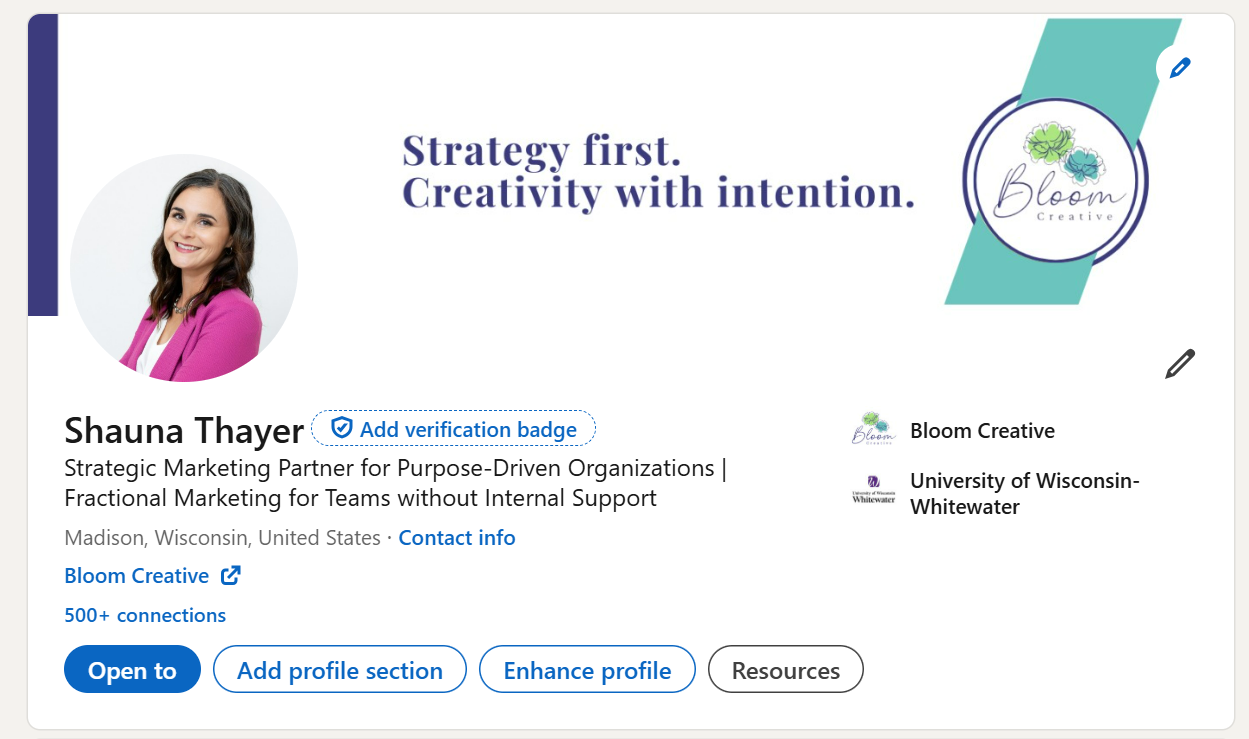Click Enhance profile
Viewport: 1249px width, 739px height.
click(587, 669)
